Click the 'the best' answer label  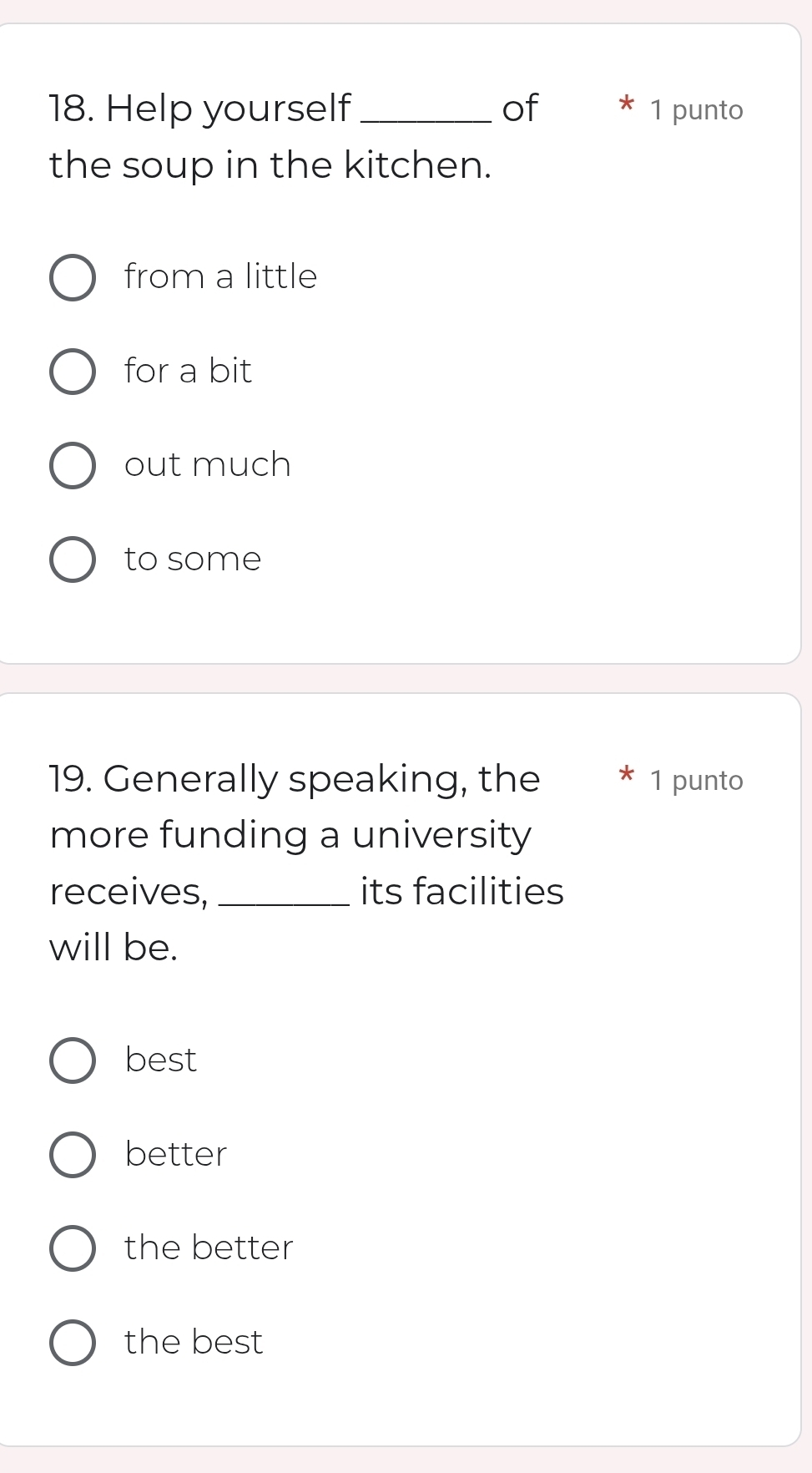click(x=194, y=1342)
